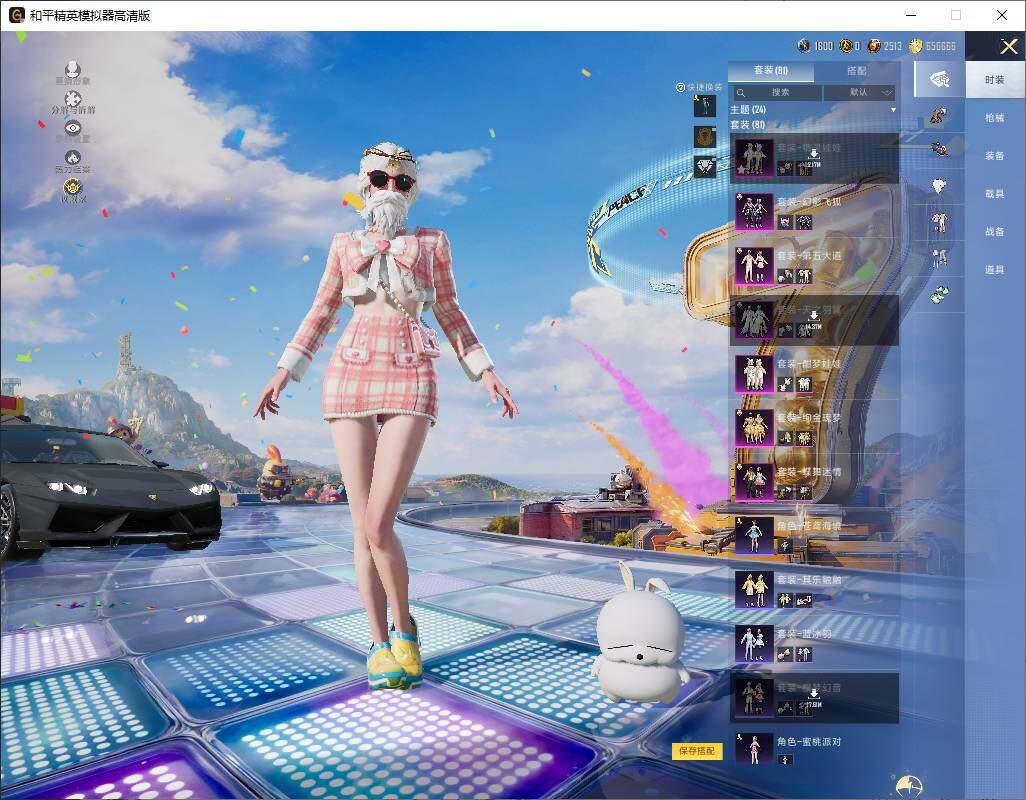Select the 主题 (24) header text
Image resolution: width=1026 pixels, height=800 pixels.
coord(748,110)
